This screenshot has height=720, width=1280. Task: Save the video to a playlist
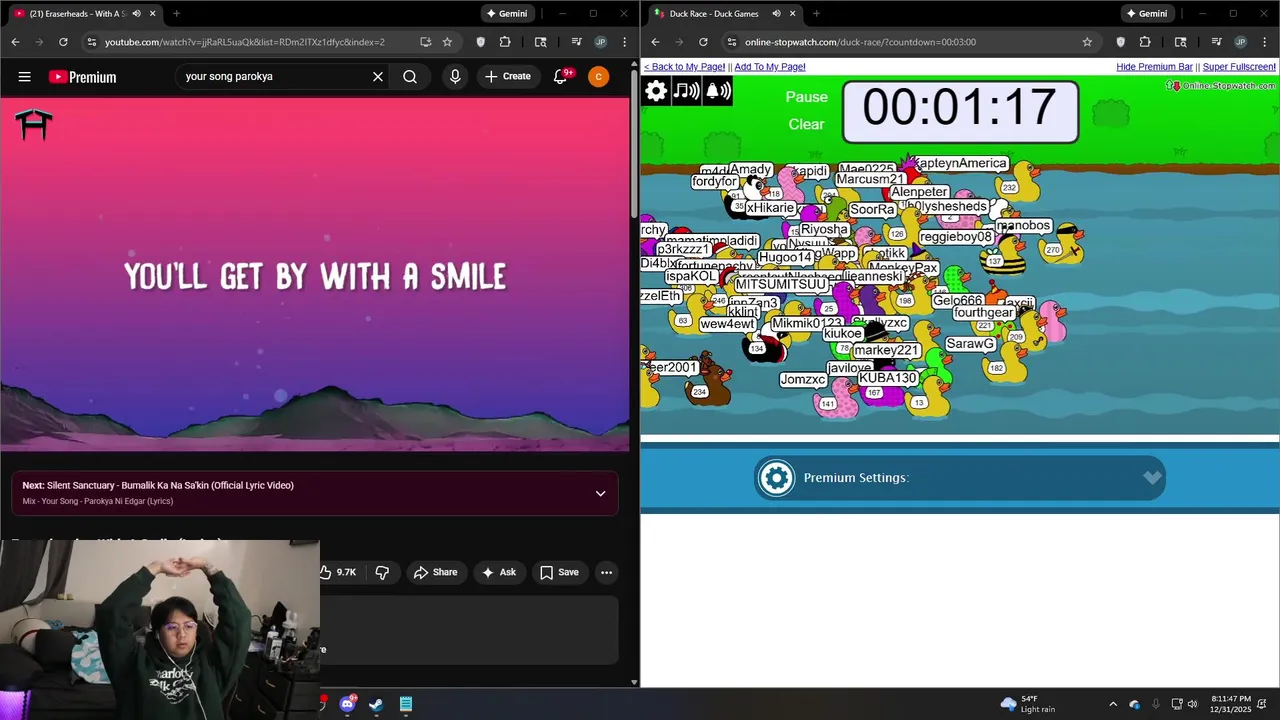pos(559,572)
